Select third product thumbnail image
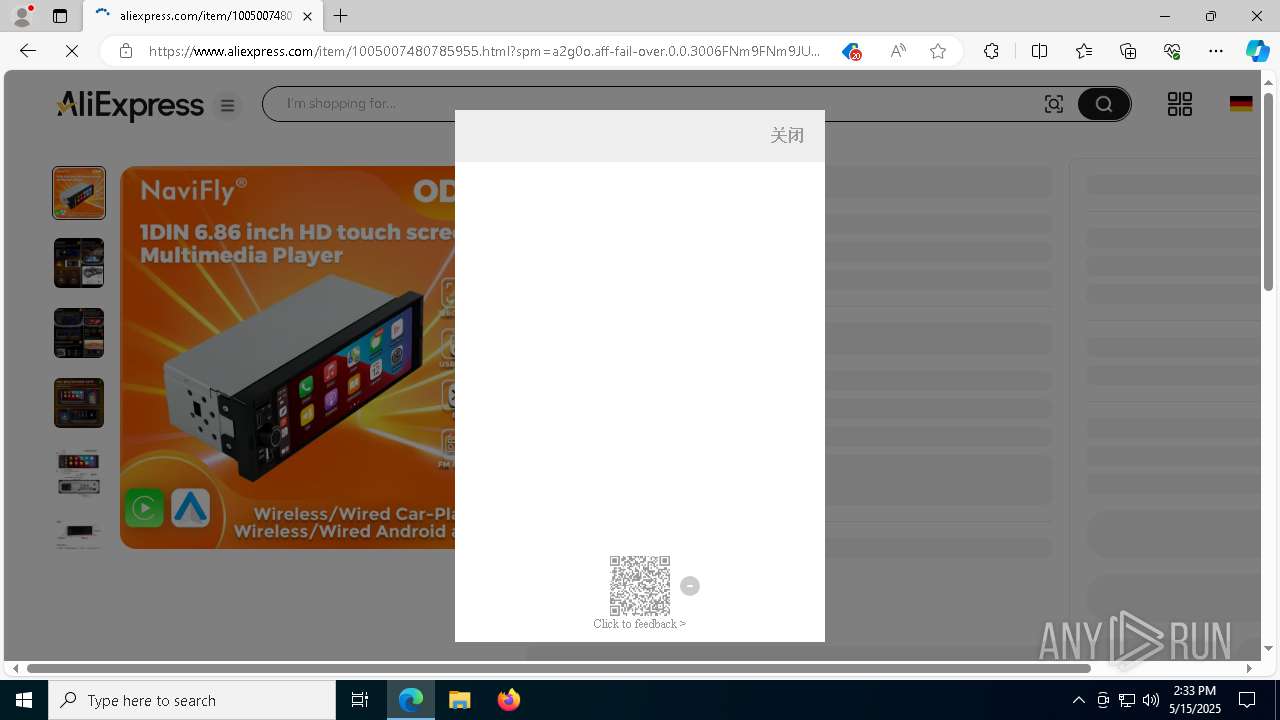This screenshot has width=1280, height=720. pos(79,333)
